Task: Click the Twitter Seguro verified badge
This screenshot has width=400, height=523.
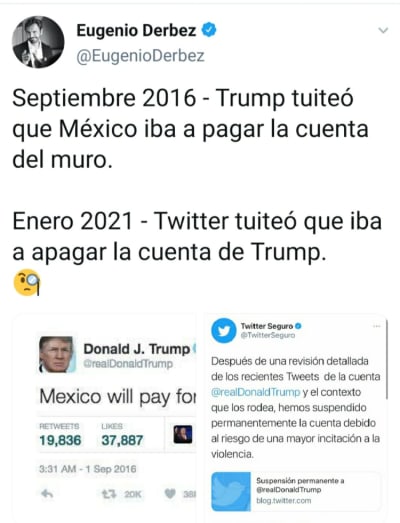Action: pyautogui.click(x=298, y=326)
